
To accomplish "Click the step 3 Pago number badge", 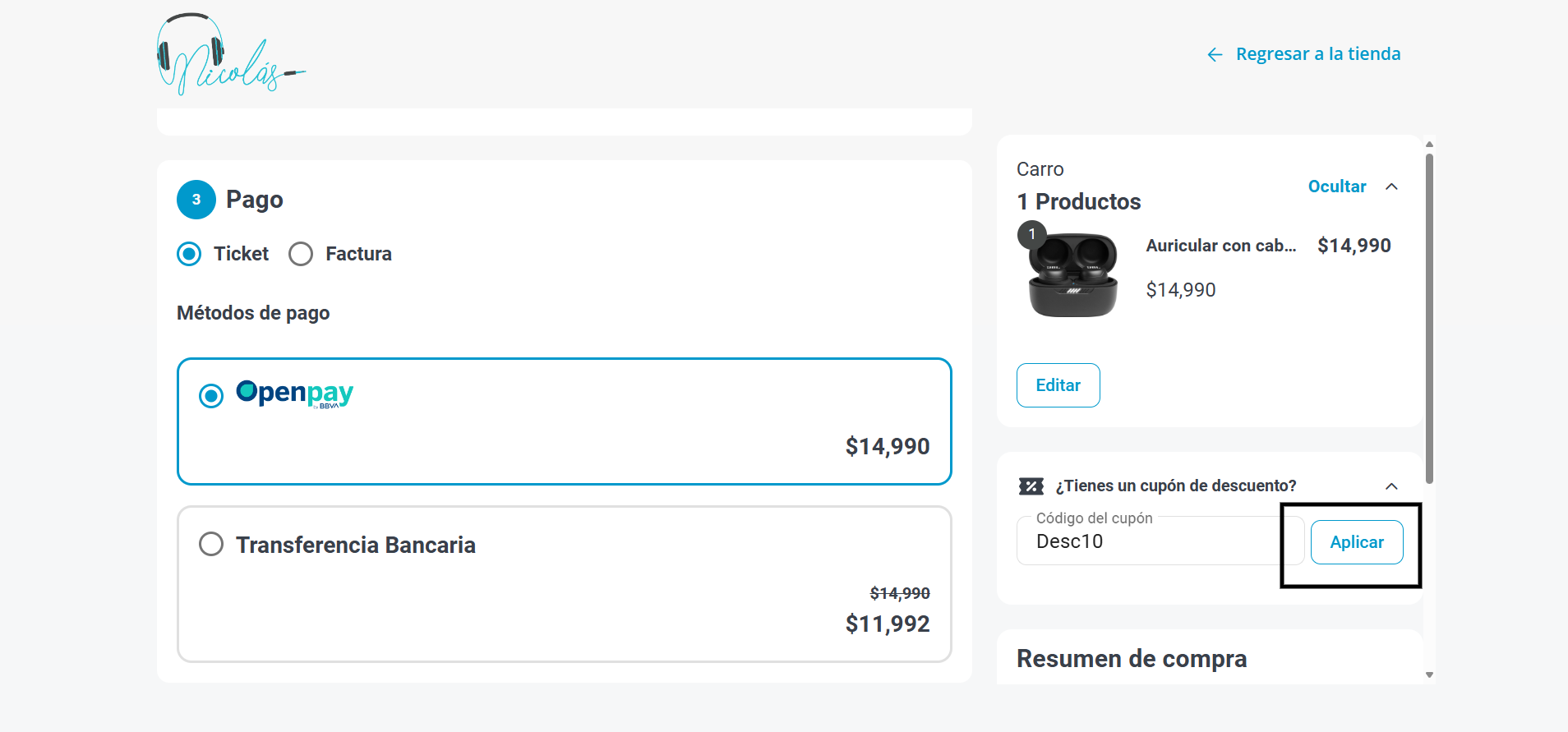I will click(x=196, y=200).
